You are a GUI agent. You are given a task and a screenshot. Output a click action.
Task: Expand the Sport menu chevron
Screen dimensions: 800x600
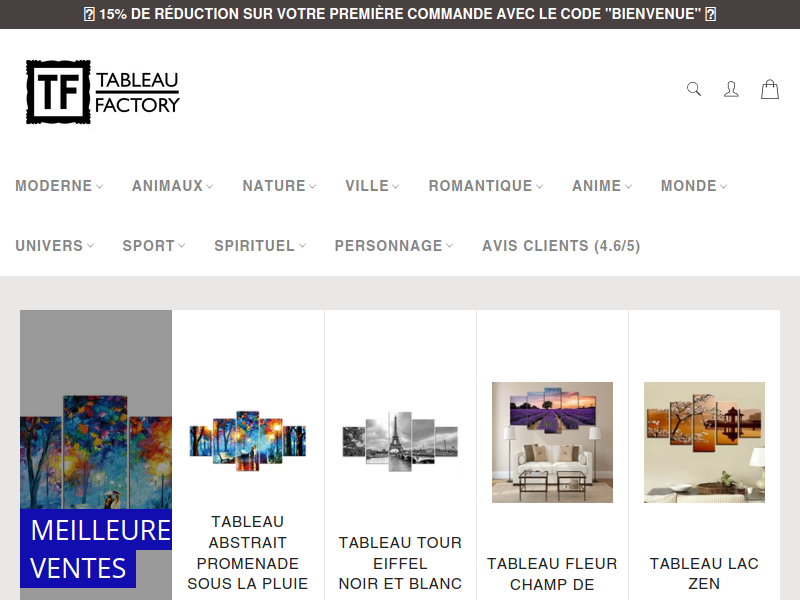(x=182, y=245)
